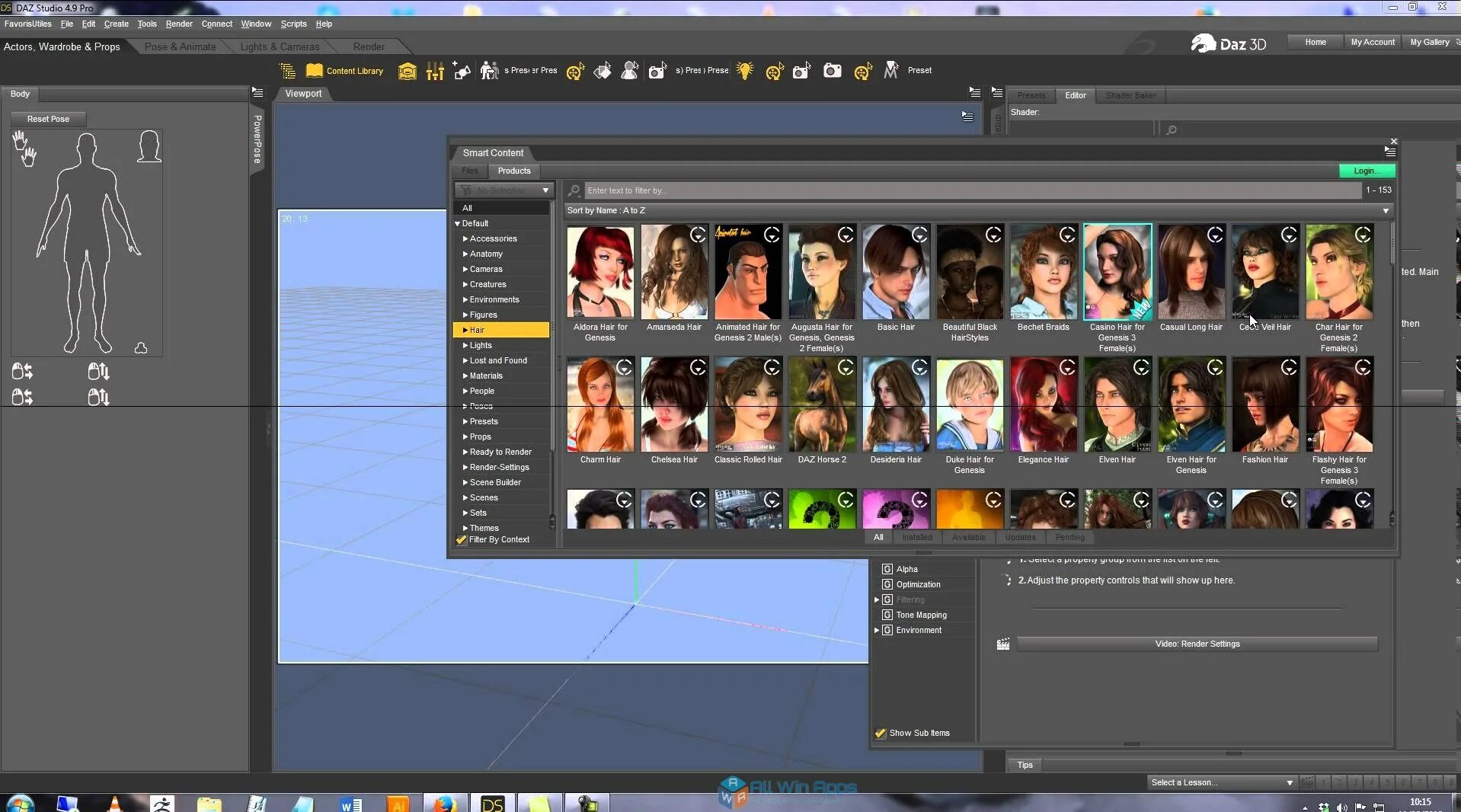Click the full body figure outline
The image size is (1461, 812).
pos(88,242)
